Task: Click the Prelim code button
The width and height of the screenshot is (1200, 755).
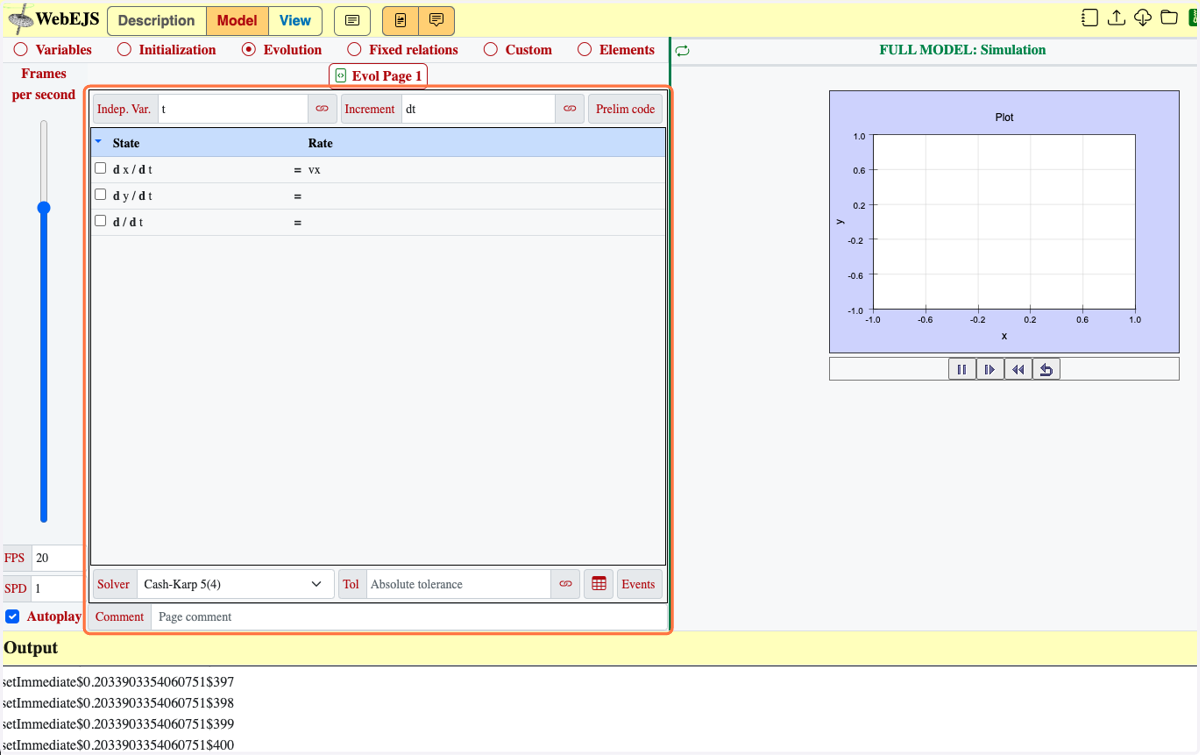Action: pyautogui.click(x=625, y=109)
